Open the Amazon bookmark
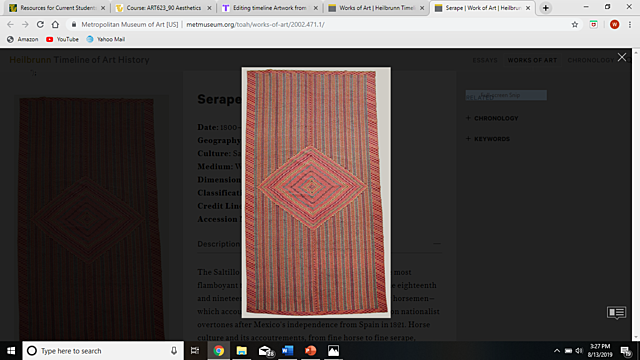Screen dimensions: 640x360 coord(23,39)
